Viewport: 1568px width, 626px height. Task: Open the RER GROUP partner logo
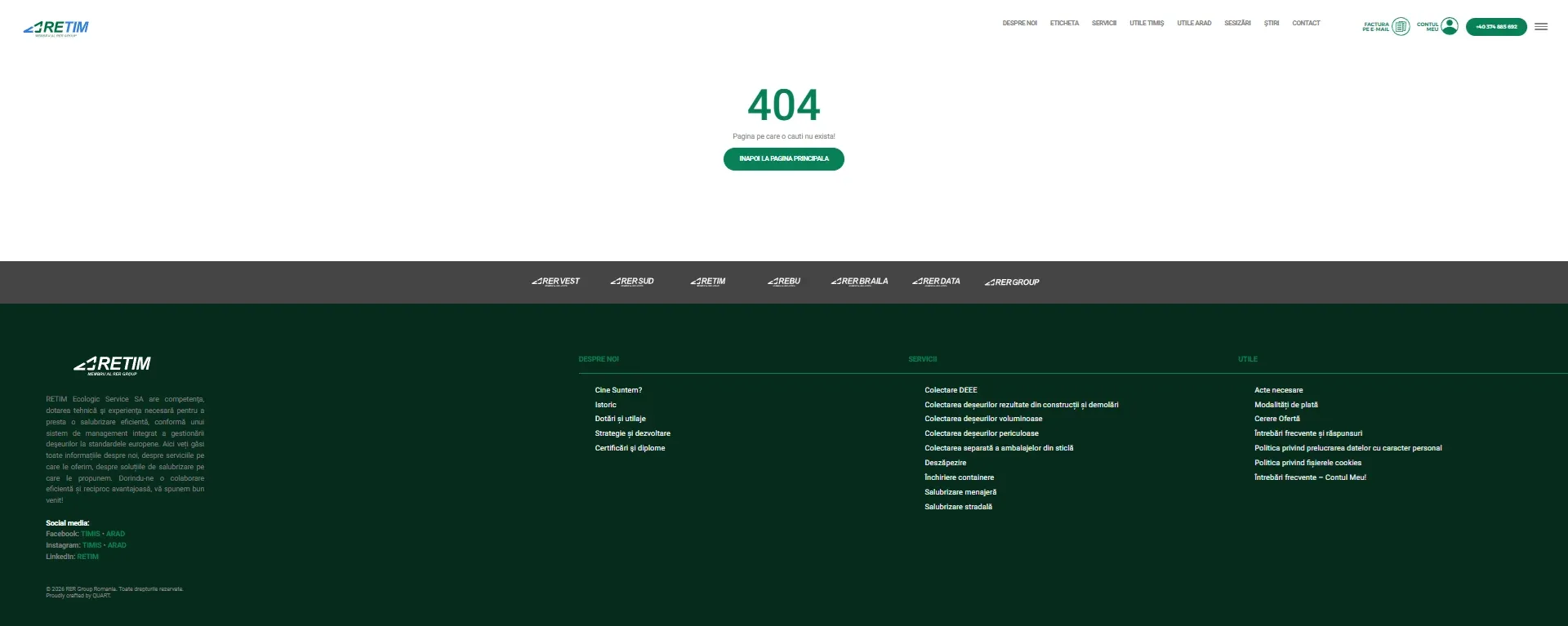[1012, 282]
